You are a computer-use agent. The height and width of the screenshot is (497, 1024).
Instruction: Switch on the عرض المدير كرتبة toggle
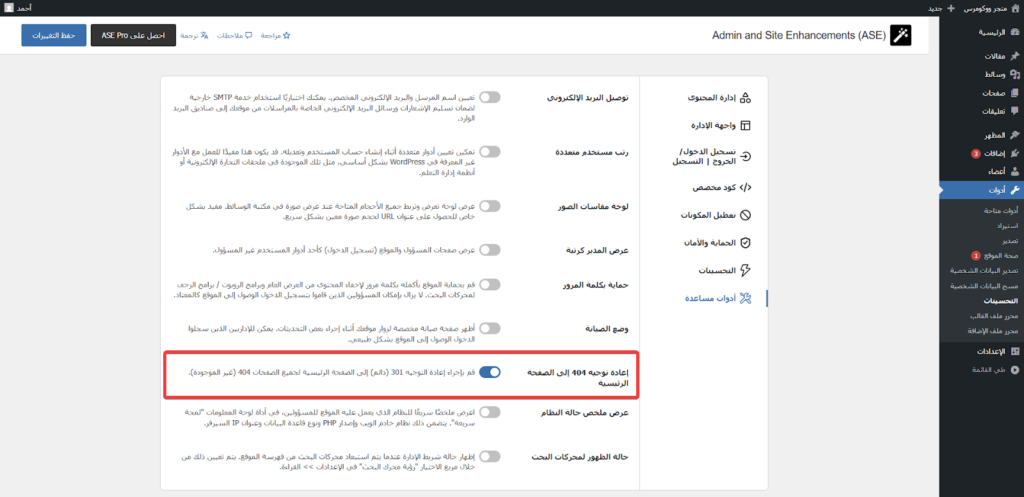pyautogui.click(x=490, y=249)
